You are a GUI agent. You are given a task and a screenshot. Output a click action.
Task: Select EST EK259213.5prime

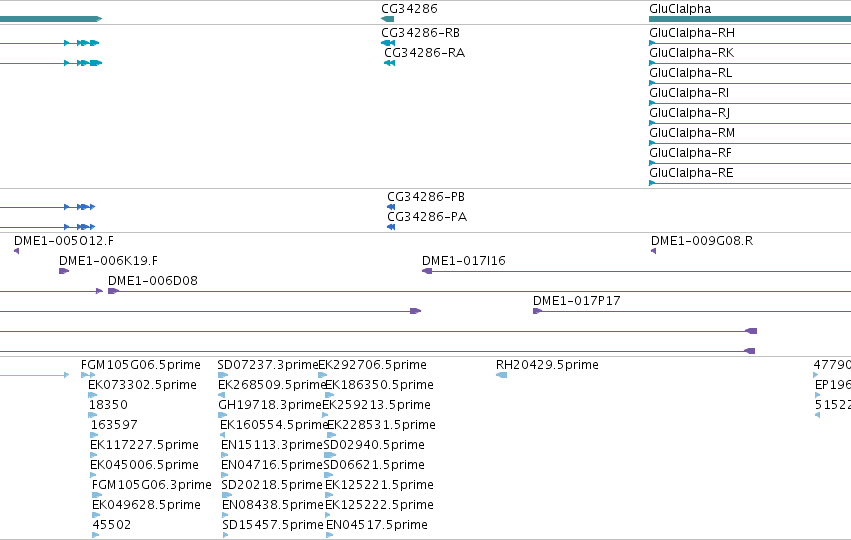[377, 405]
